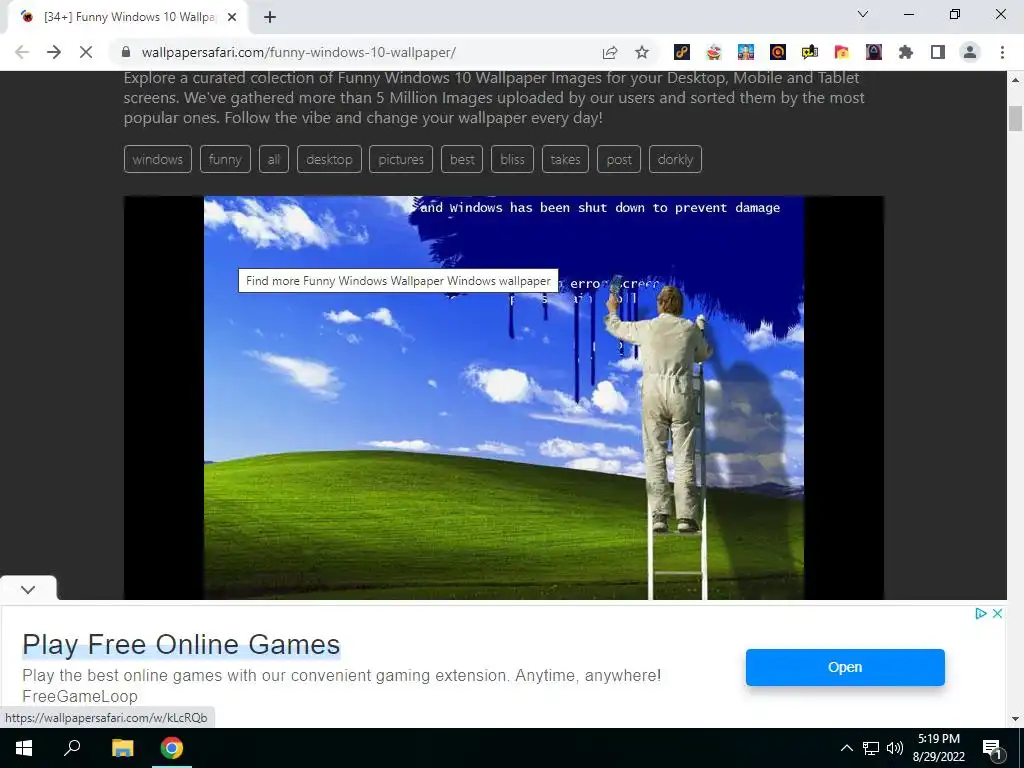1024x768 pixels.
Task: Open the red and yellow folder extension icon
Action: [842, 52]
